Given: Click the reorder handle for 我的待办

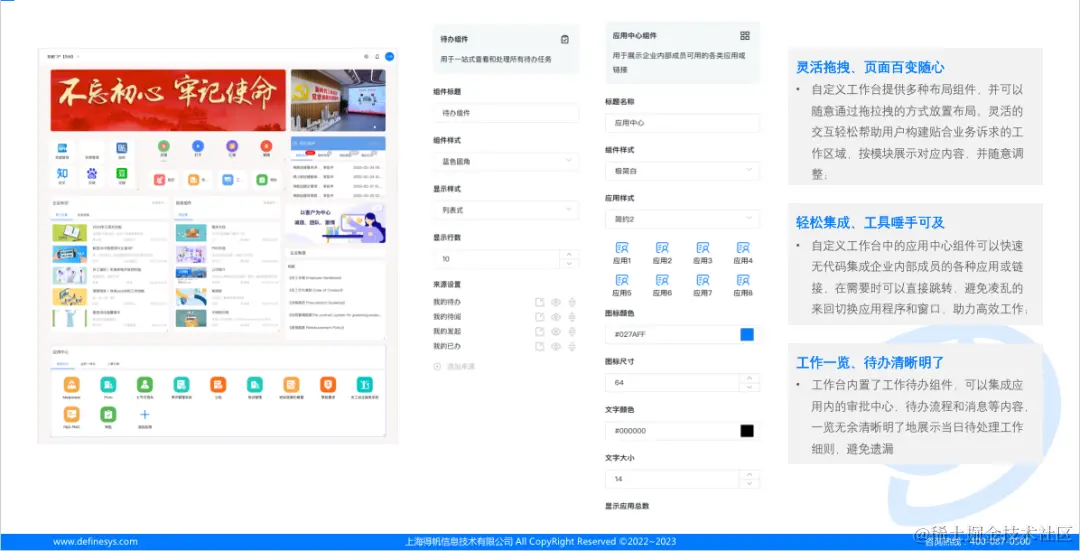Looking at the screenshot, I should (x=572, y=302).
